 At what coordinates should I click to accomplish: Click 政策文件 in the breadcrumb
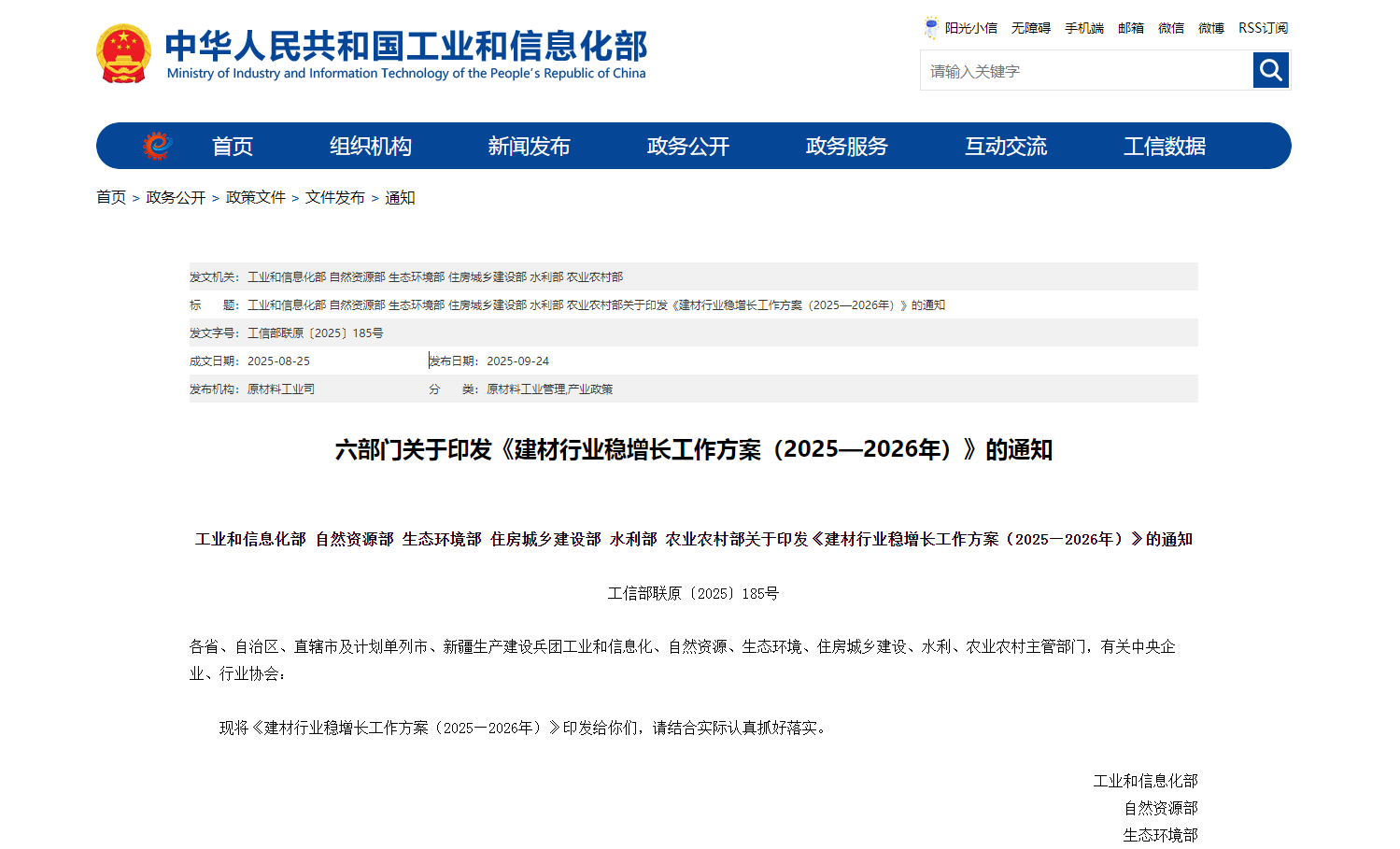(x=255, y=198)
